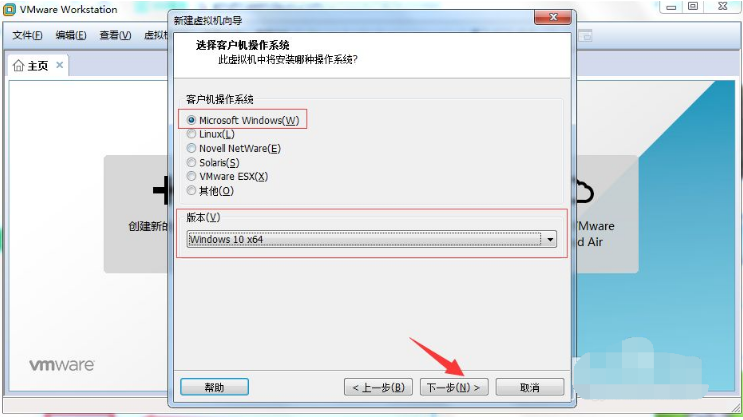The image size is (743, 420).
Task: Close the 新建虚拟机向导 dialog with red X
Action: [553, 17]
